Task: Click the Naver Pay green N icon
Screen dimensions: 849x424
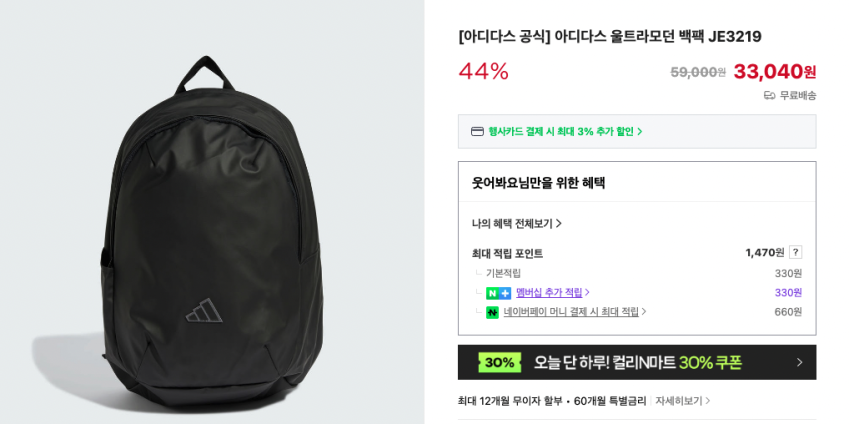Action: point(492,312)
